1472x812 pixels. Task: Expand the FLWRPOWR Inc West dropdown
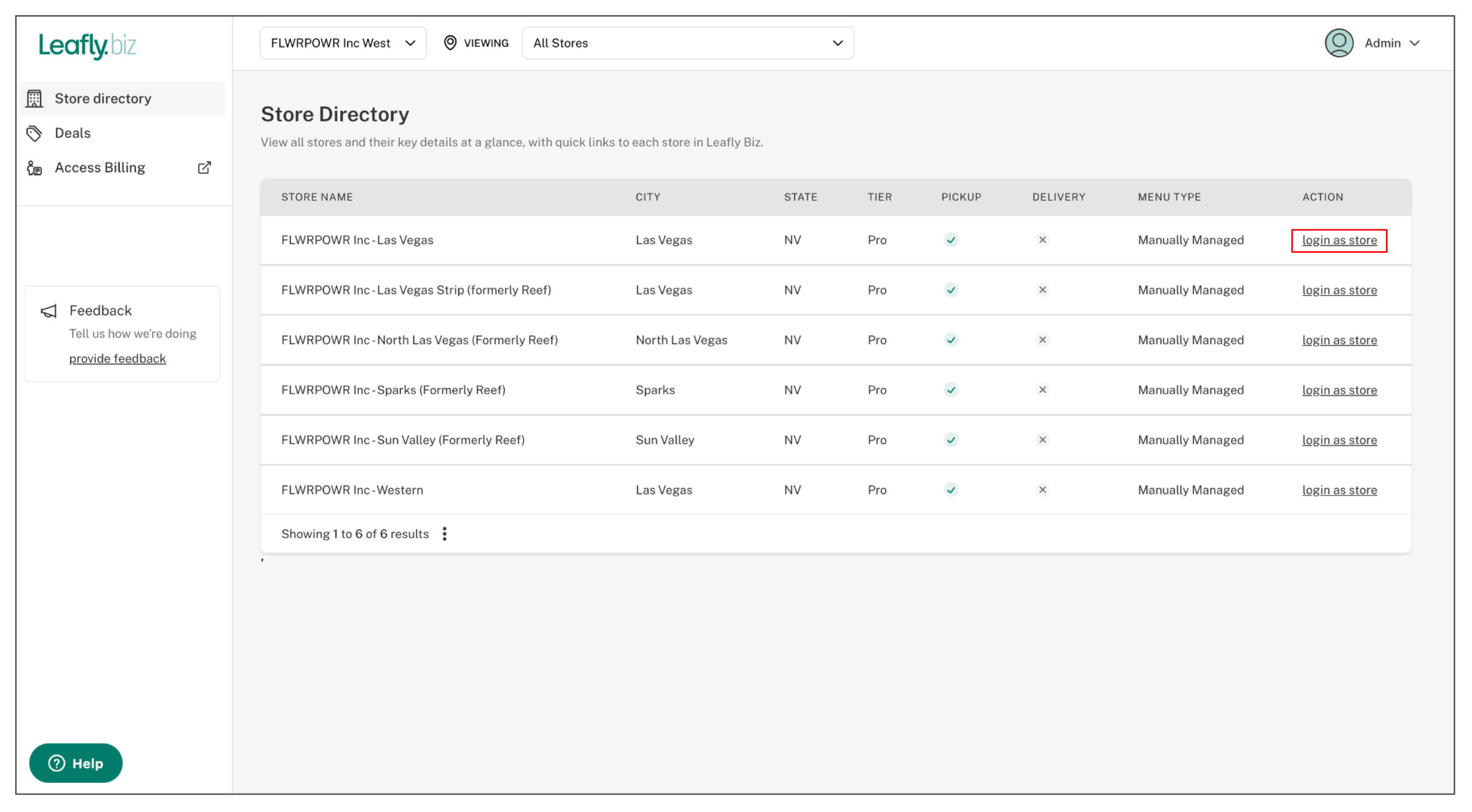click(x=343, y=43)
